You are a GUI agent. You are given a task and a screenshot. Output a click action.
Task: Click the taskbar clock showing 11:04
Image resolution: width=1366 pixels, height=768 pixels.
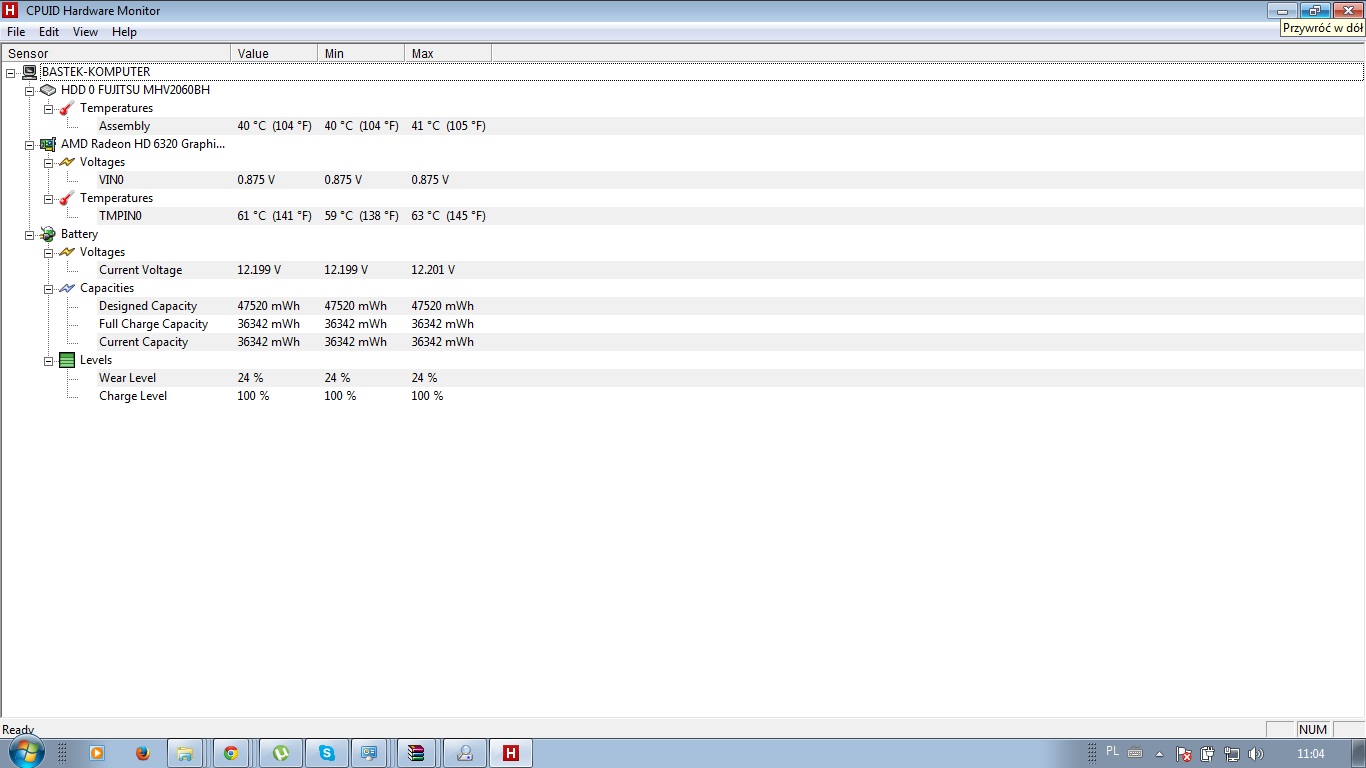pyautogui.click(x=1310, y=754)
